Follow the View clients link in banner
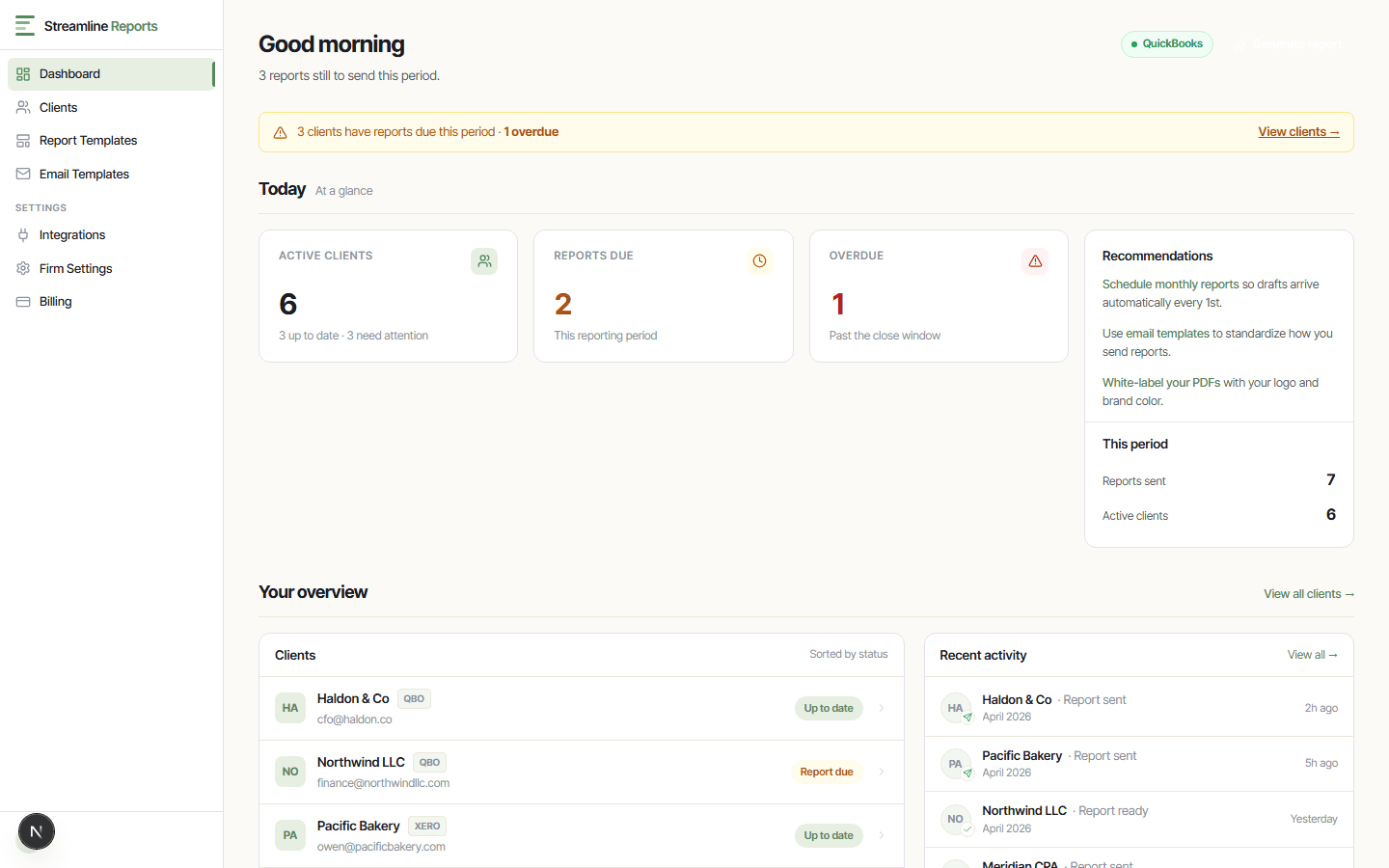This screenshot has width=1389, height=868. point(1298,132)
